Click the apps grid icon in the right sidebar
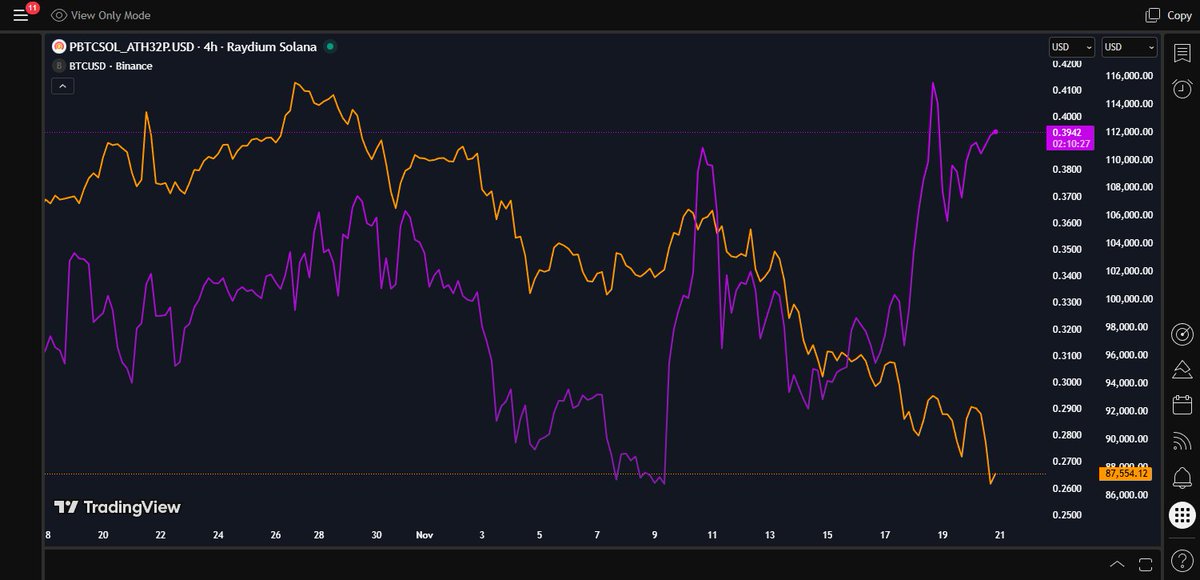 [x=1182, y=514]
